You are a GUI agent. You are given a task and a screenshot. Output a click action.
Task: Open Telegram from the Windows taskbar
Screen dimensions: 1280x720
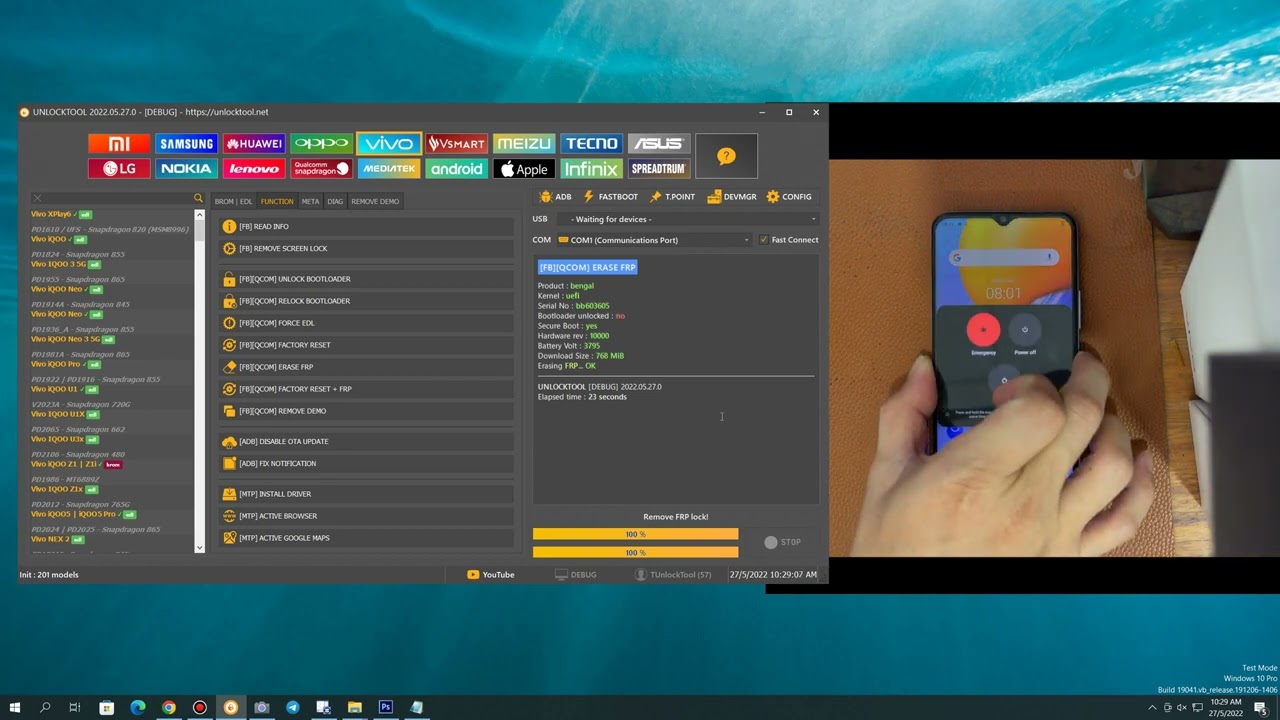coord(292,707)
